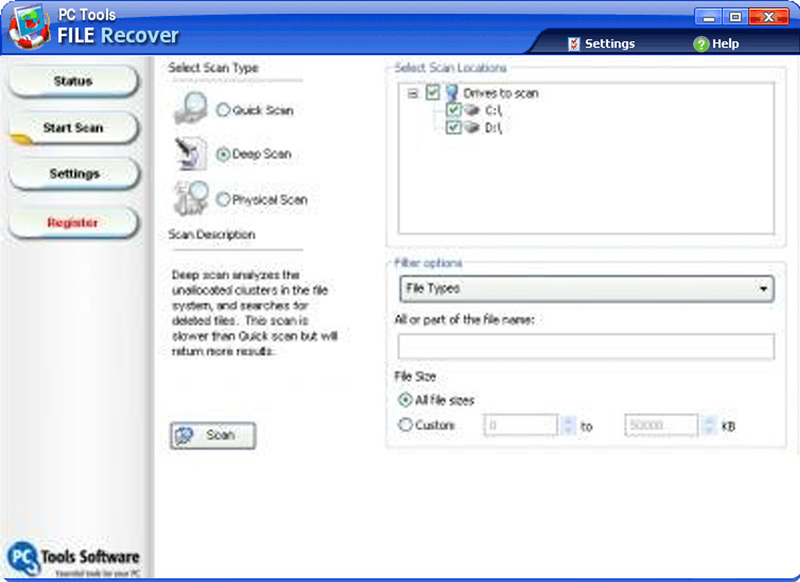Viewport: 800px width, 582px height.
Task: Select the Deep Scan radio button
Action: 223,154
